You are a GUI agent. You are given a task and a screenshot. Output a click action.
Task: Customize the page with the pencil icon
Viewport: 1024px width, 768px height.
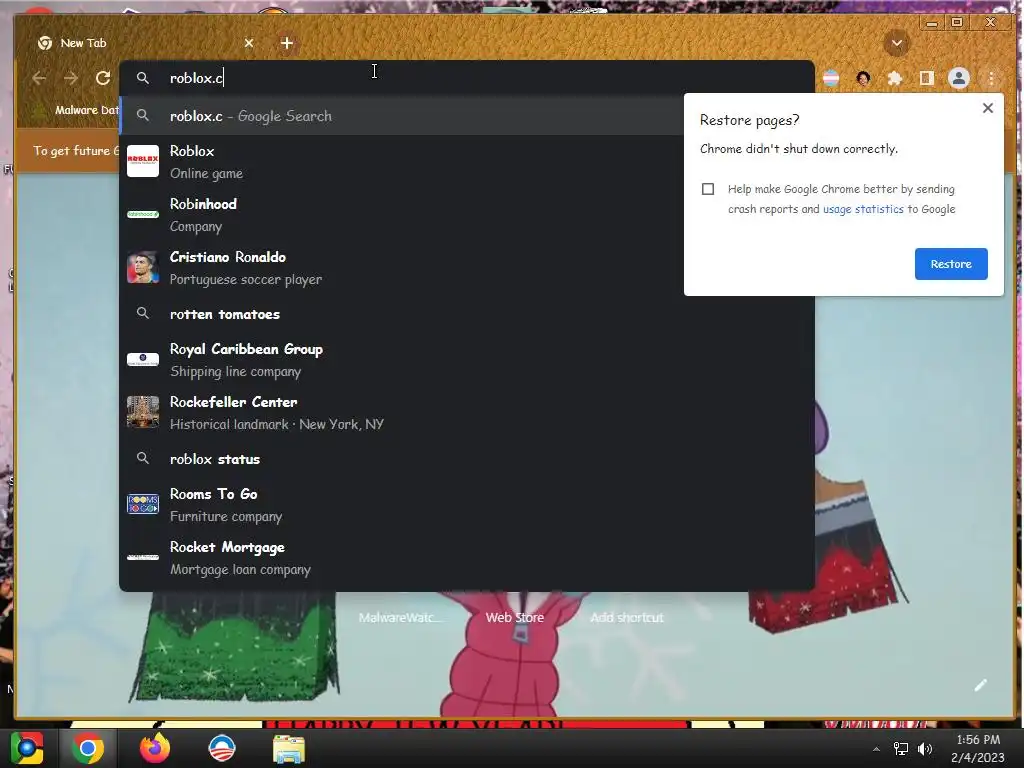point(980,685)
